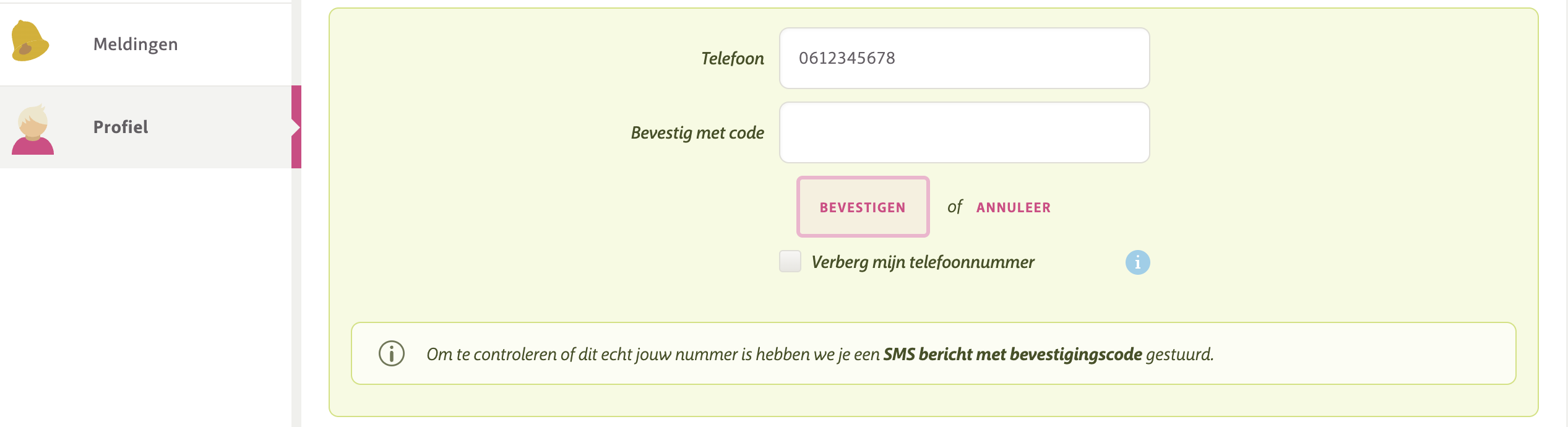Enable the Verberg mijn telefoonnummer checkbox
Viewport: 1568px width, 427px height.
pyautogui.click(x=790, y=262)
